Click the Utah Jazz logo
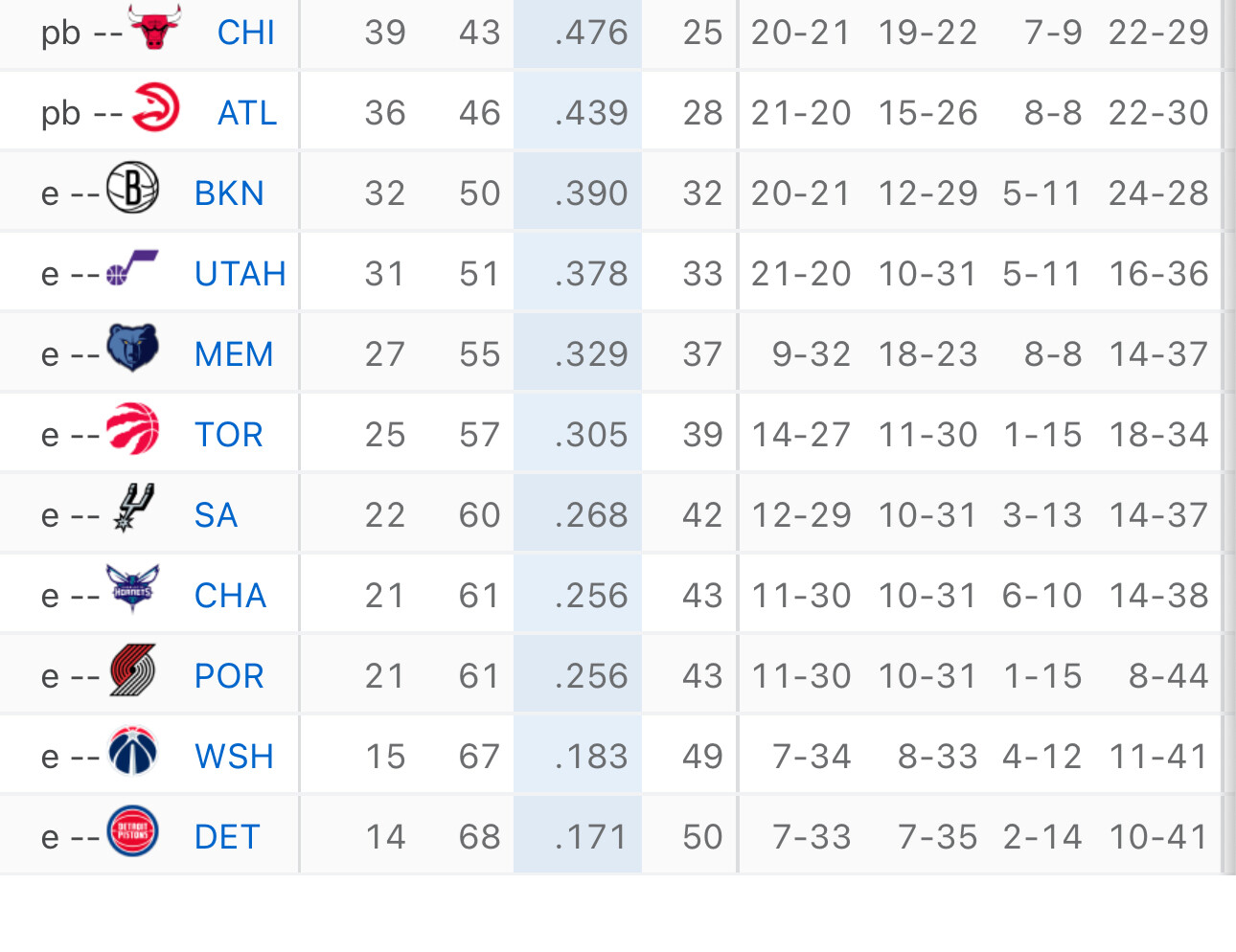This screenshot has height=952, width=1236. tap(132, 267)
